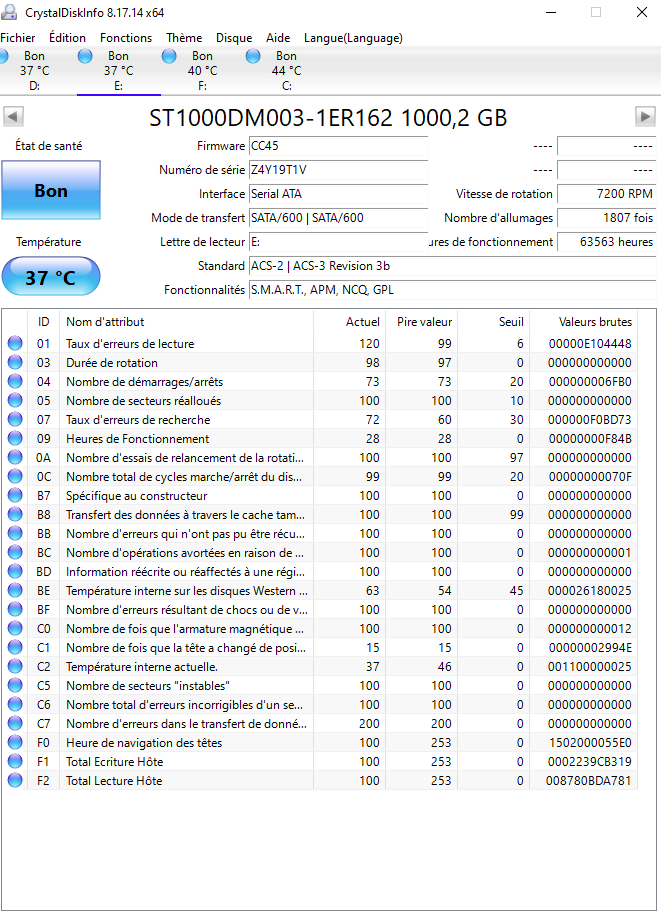Click the Standard ACS-2 field
This screenshot has height=911, width=661.
point(452,266)
